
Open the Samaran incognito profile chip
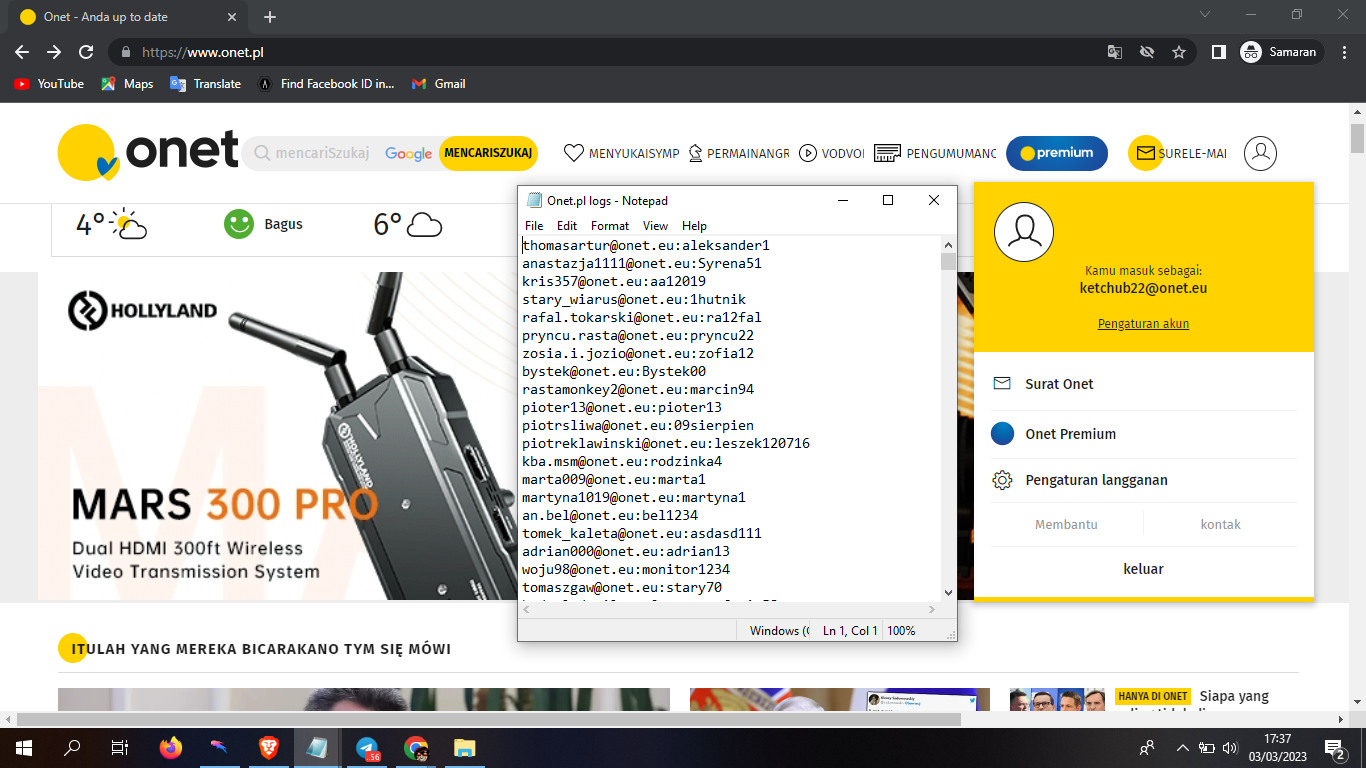point(1281,52)
